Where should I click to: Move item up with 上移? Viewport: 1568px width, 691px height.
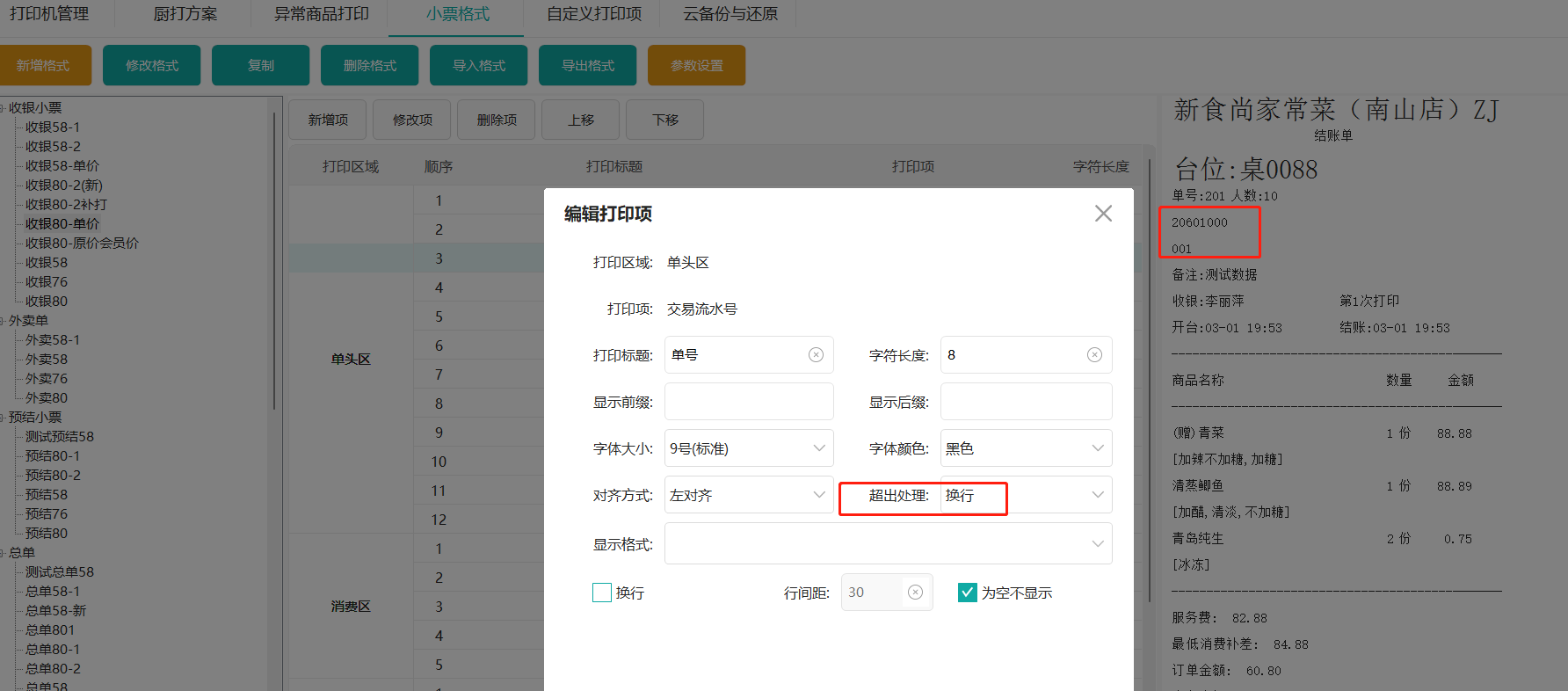581,120
